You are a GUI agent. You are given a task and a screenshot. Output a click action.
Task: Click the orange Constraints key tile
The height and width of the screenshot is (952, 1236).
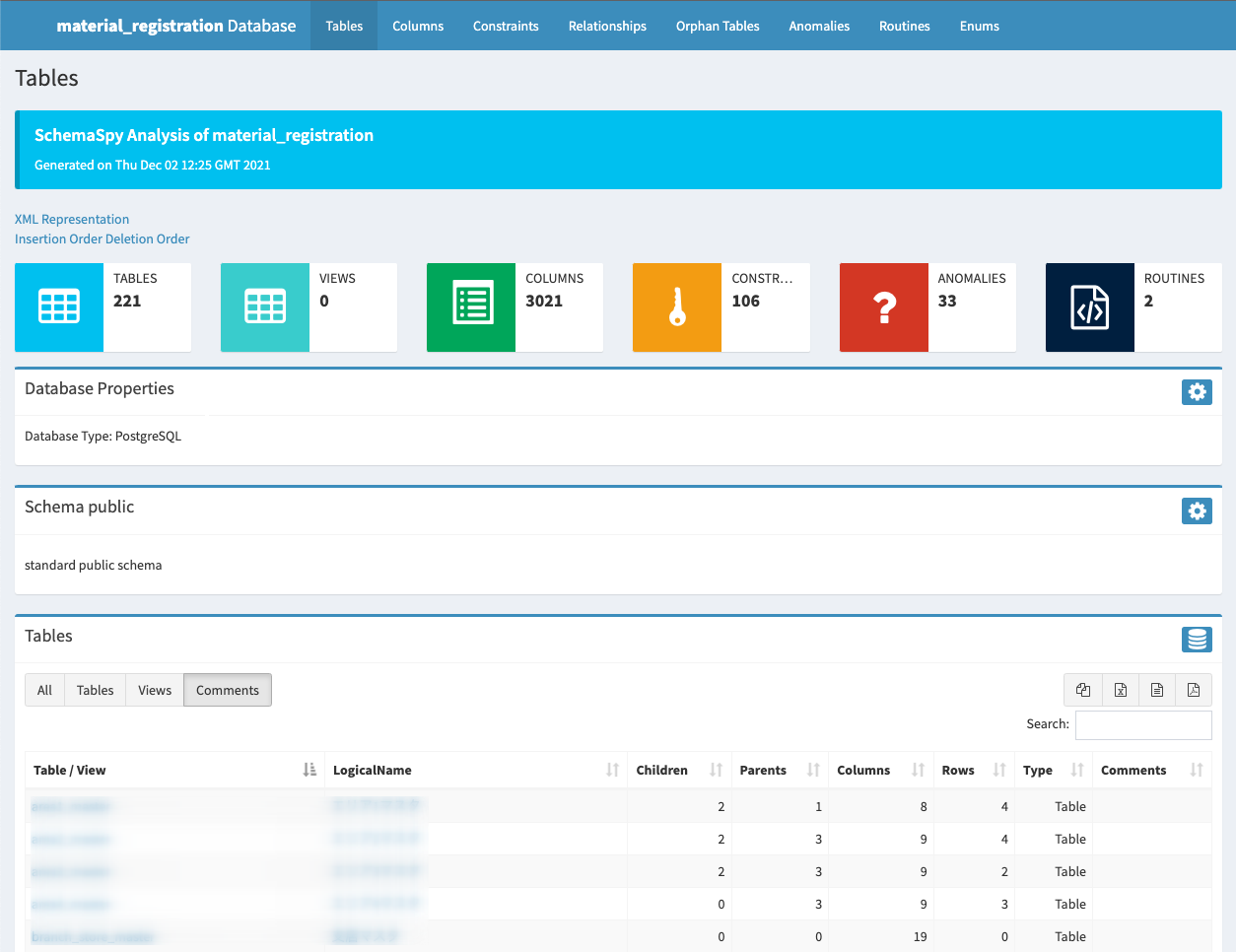(677, 307)
